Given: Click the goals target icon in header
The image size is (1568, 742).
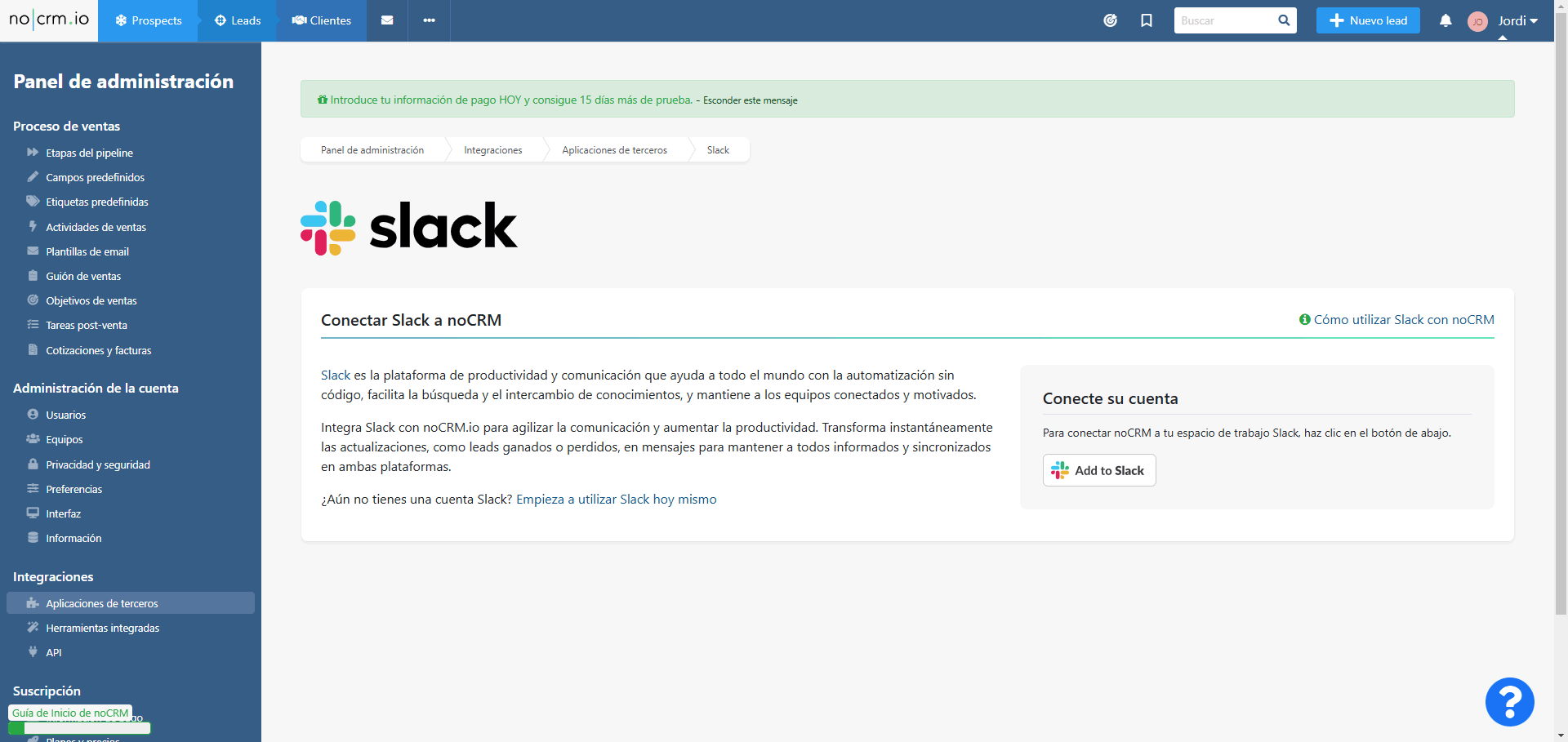Looking at the screenshot, I should [x=1110, y=20].
